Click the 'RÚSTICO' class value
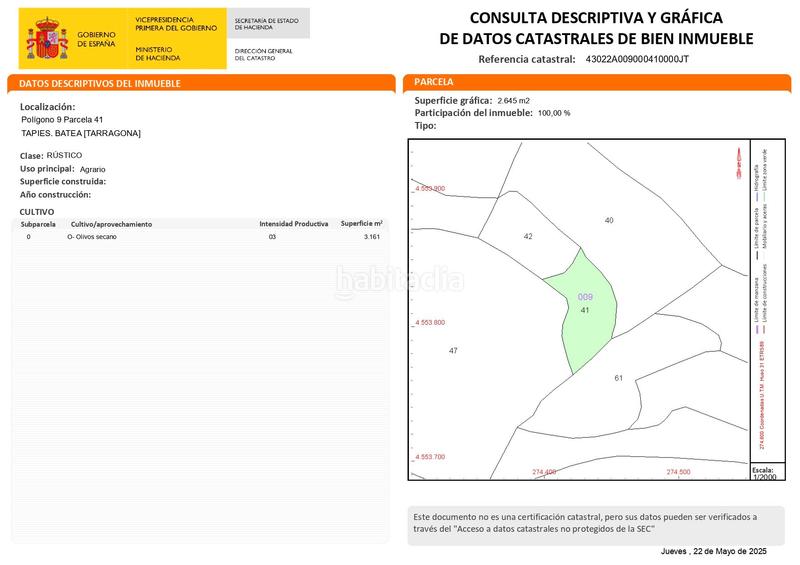Screen dimensions: 800x565 [64, 155]
